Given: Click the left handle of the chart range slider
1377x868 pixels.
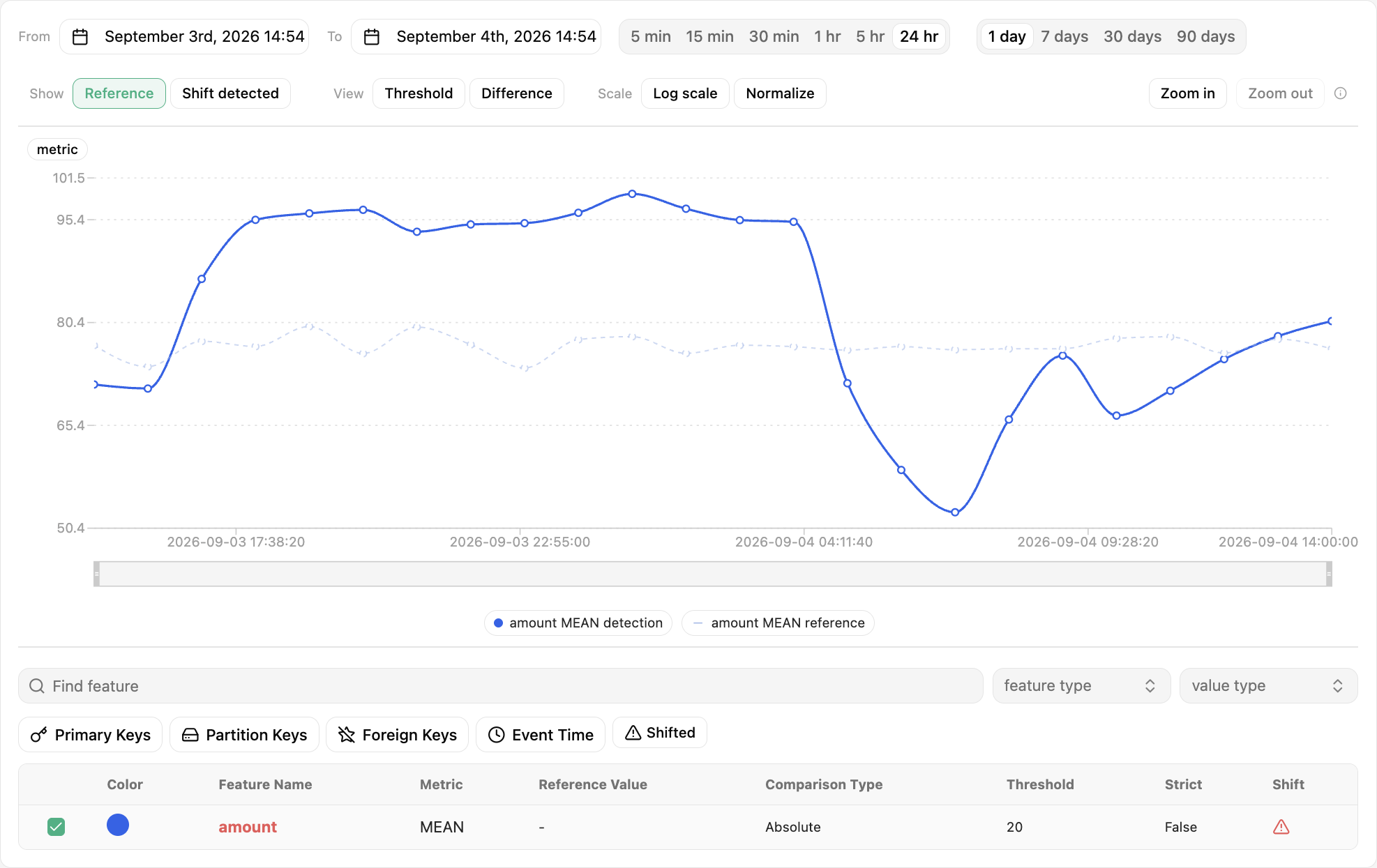Looking at the screenshot, I should (97, 574).
